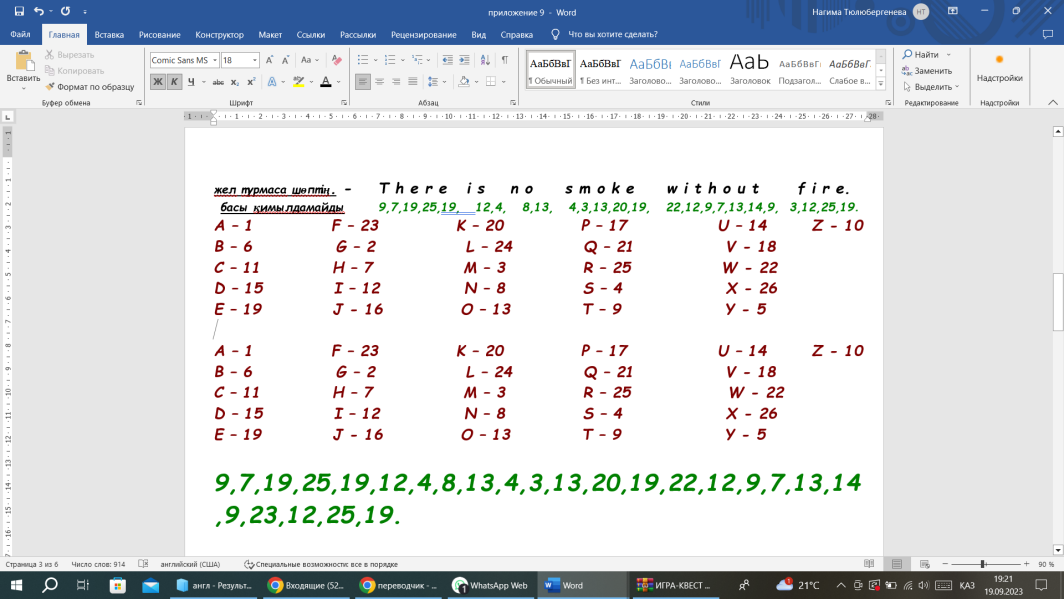This screenshot has height=599, width=1064.
Task: Open the Файл menu
Action: pos(20,34)
